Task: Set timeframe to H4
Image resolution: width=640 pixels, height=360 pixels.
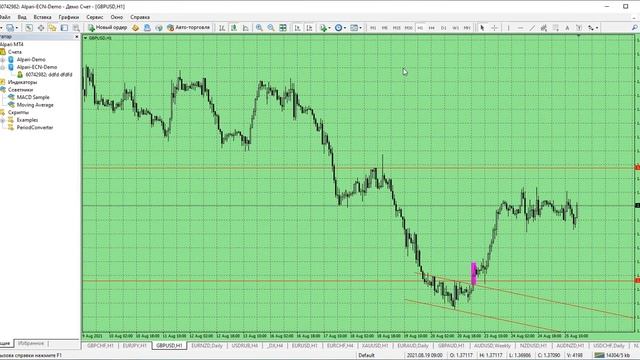Action: click(431, 28)
